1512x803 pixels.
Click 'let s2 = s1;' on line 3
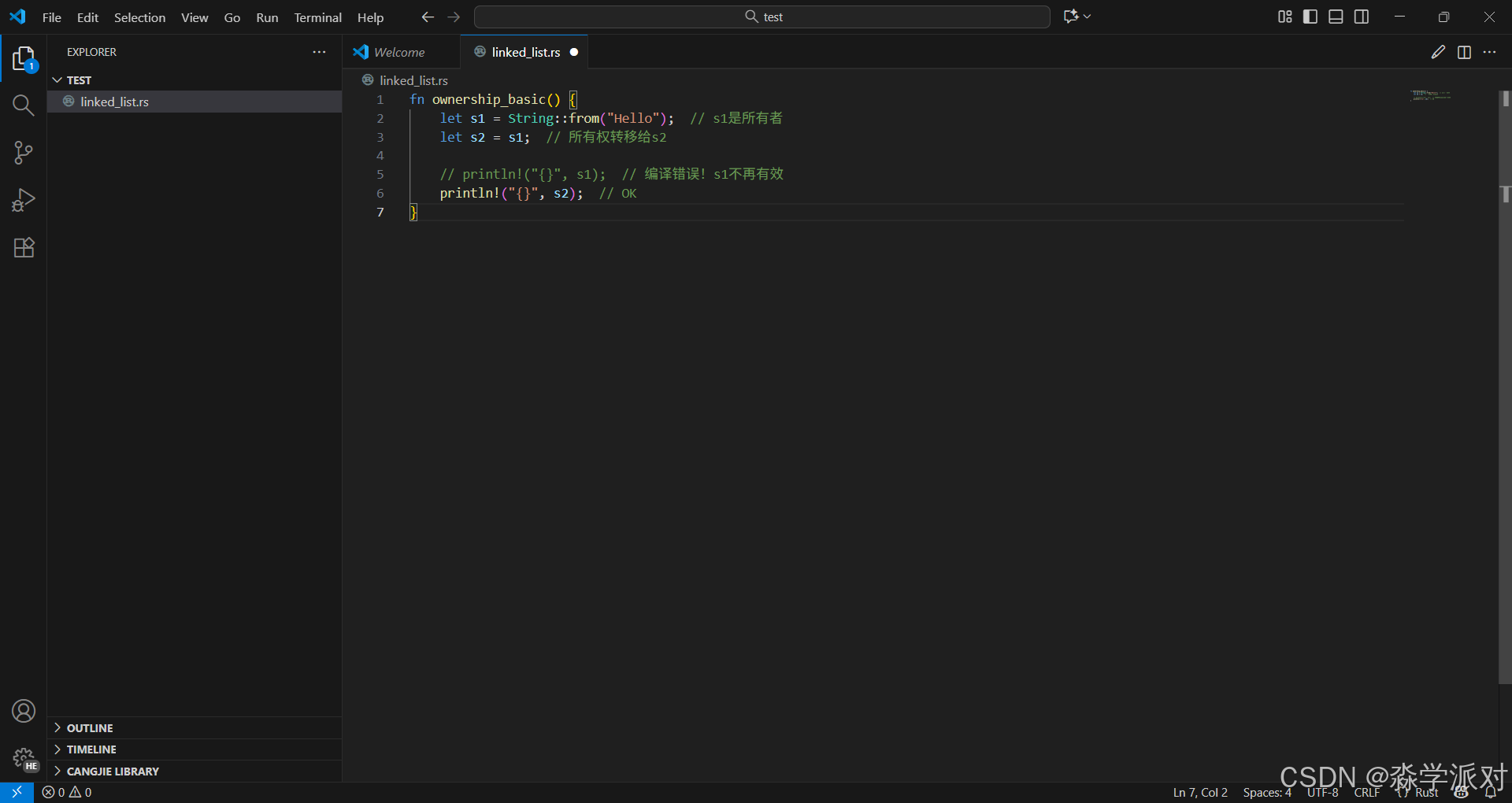[x=484, y=137]
